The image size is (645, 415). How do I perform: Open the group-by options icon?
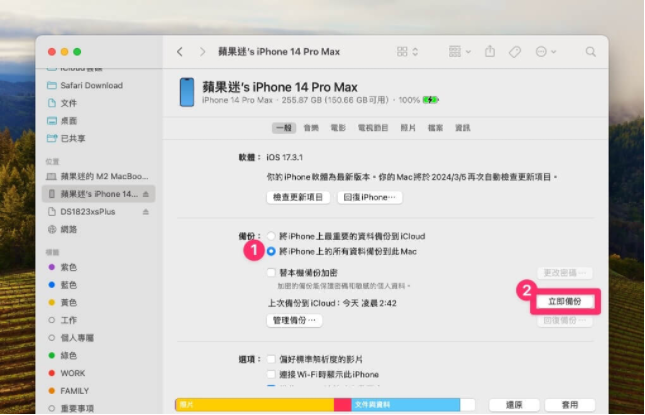[459, 52]
